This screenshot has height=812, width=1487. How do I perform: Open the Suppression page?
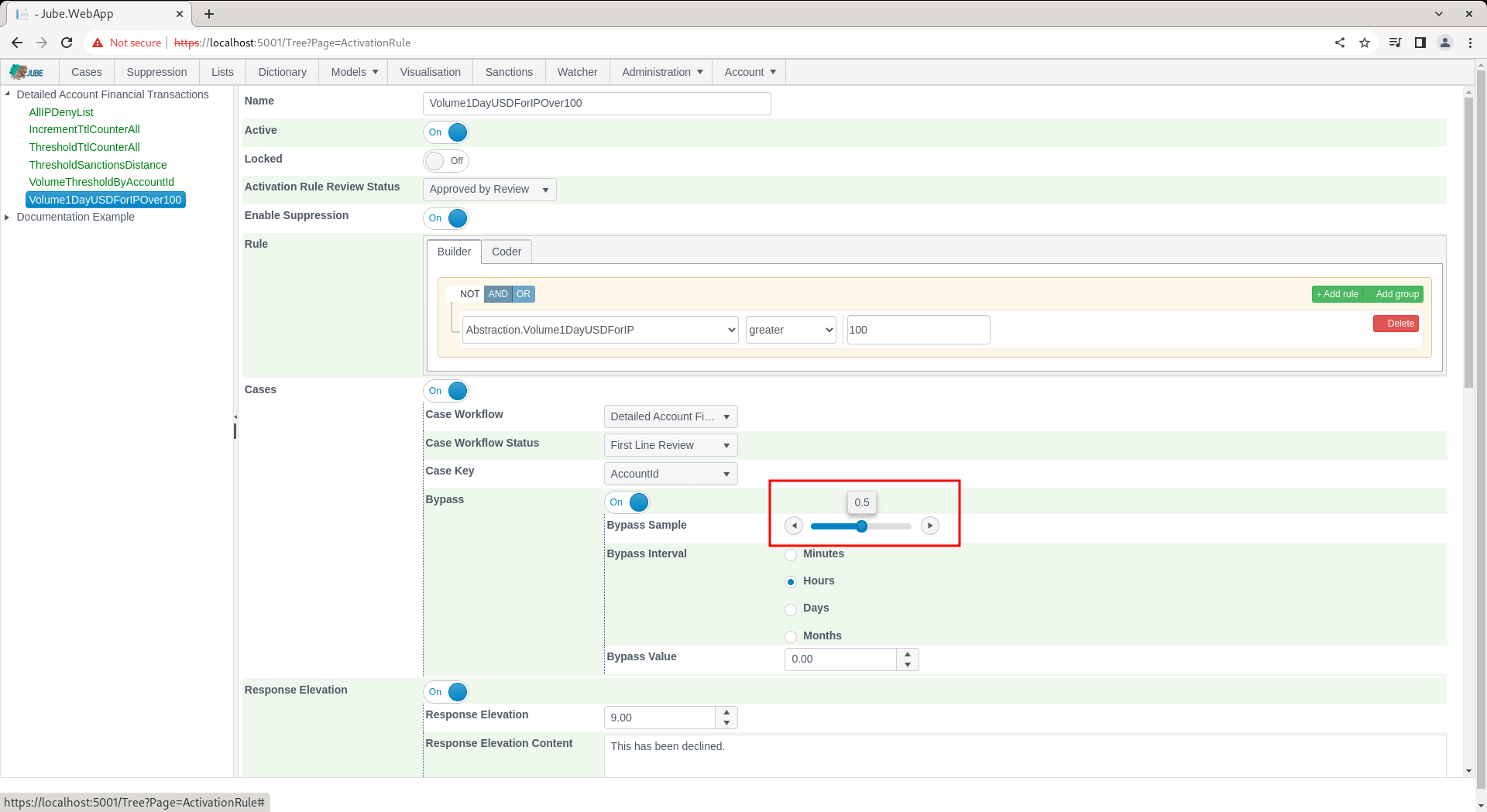pyautogui.click(x=156, y=72)
